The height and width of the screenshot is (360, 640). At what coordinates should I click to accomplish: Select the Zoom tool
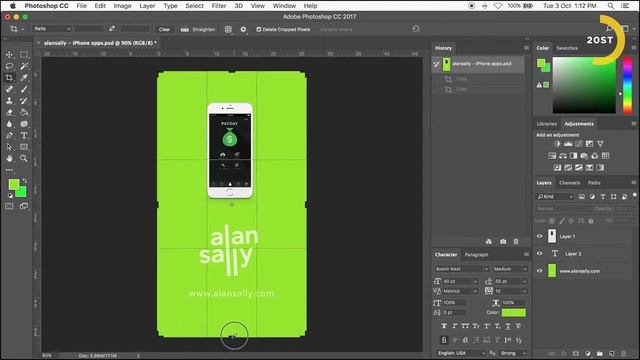coord(24,158)
